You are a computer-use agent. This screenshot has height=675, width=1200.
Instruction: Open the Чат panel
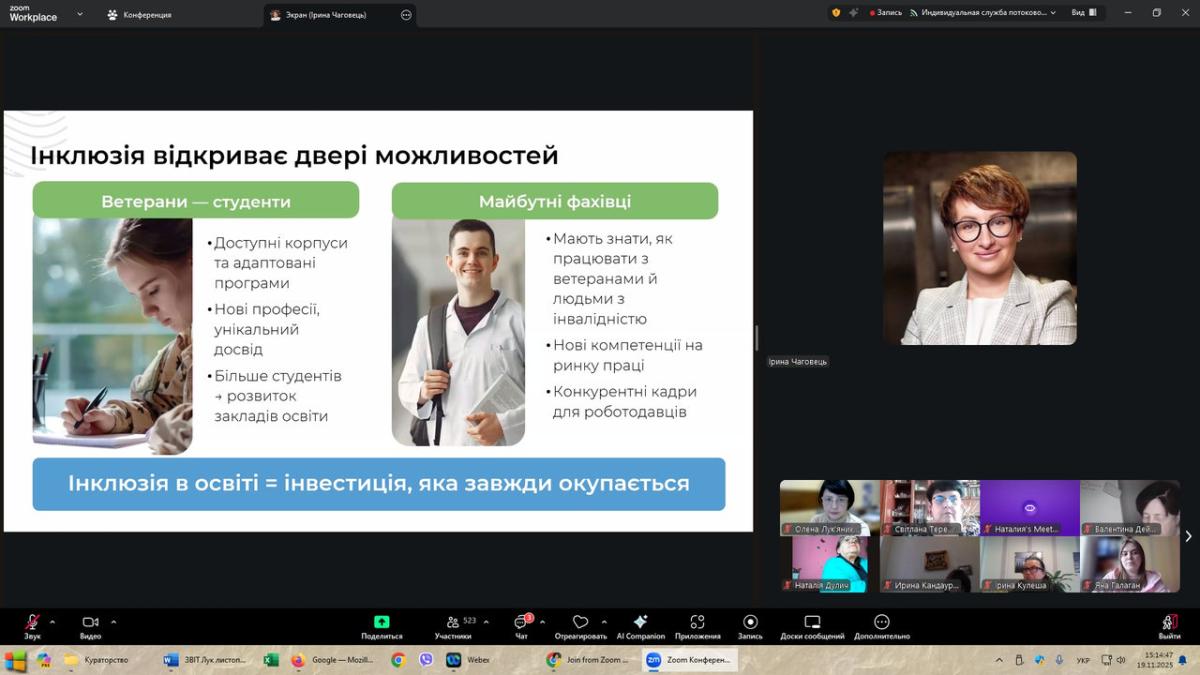click(521, 623)
